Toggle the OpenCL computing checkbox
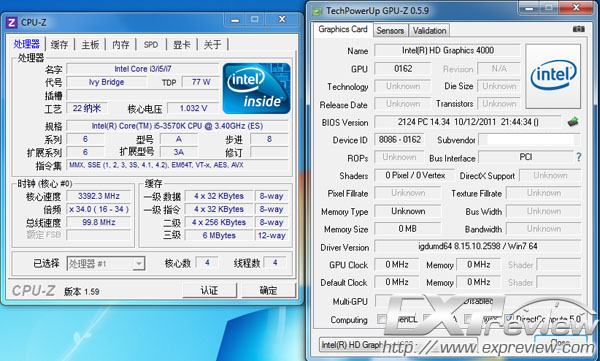 click(381, 319)
